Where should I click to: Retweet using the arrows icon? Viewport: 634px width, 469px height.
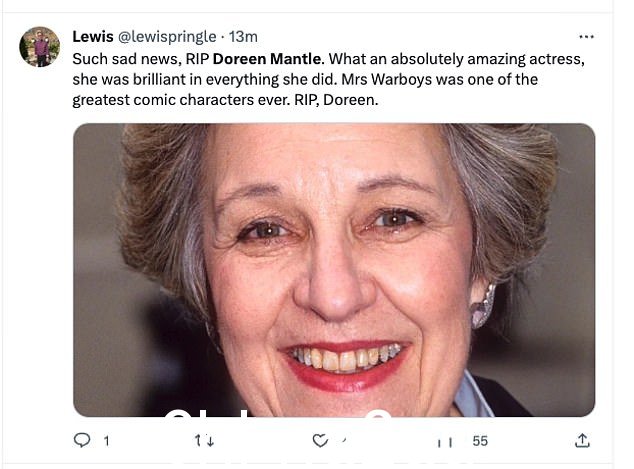pos(204,440)
